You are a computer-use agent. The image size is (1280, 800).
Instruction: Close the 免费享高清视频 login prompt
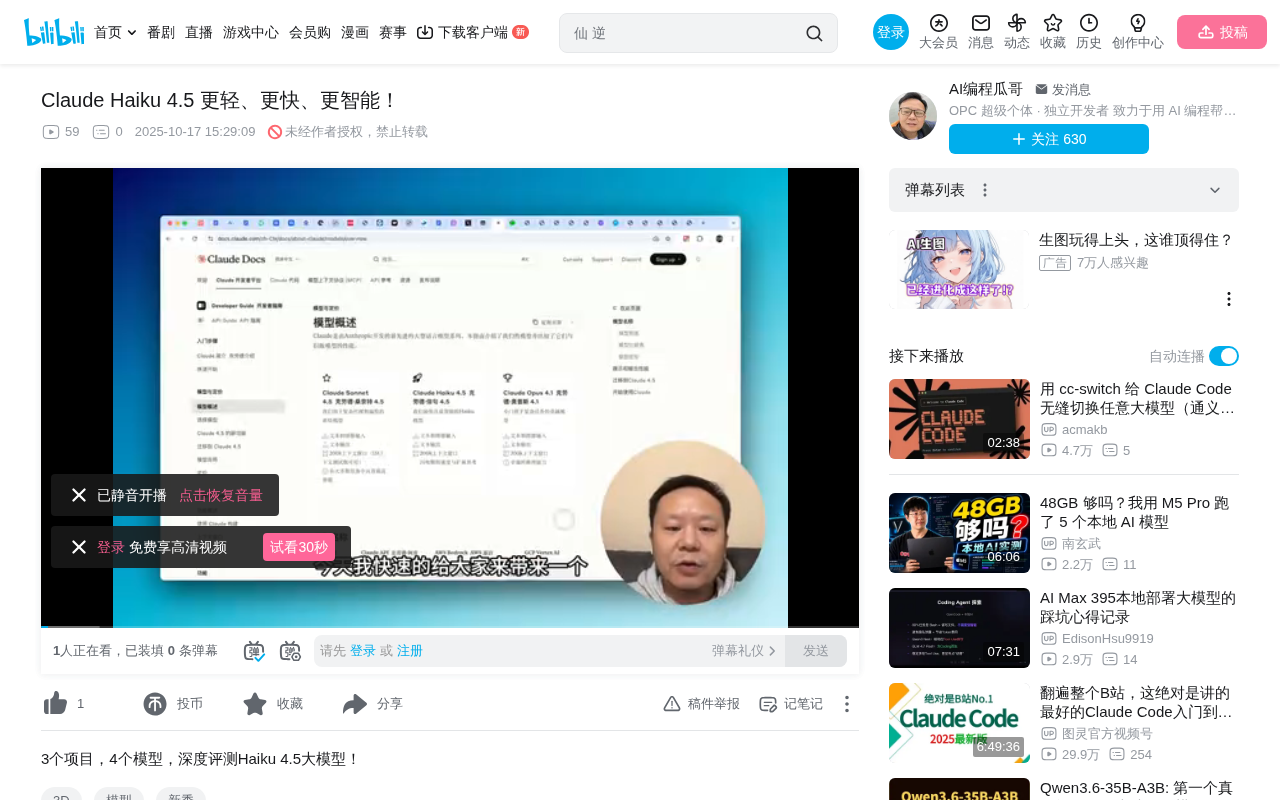[x=79, y=547]
